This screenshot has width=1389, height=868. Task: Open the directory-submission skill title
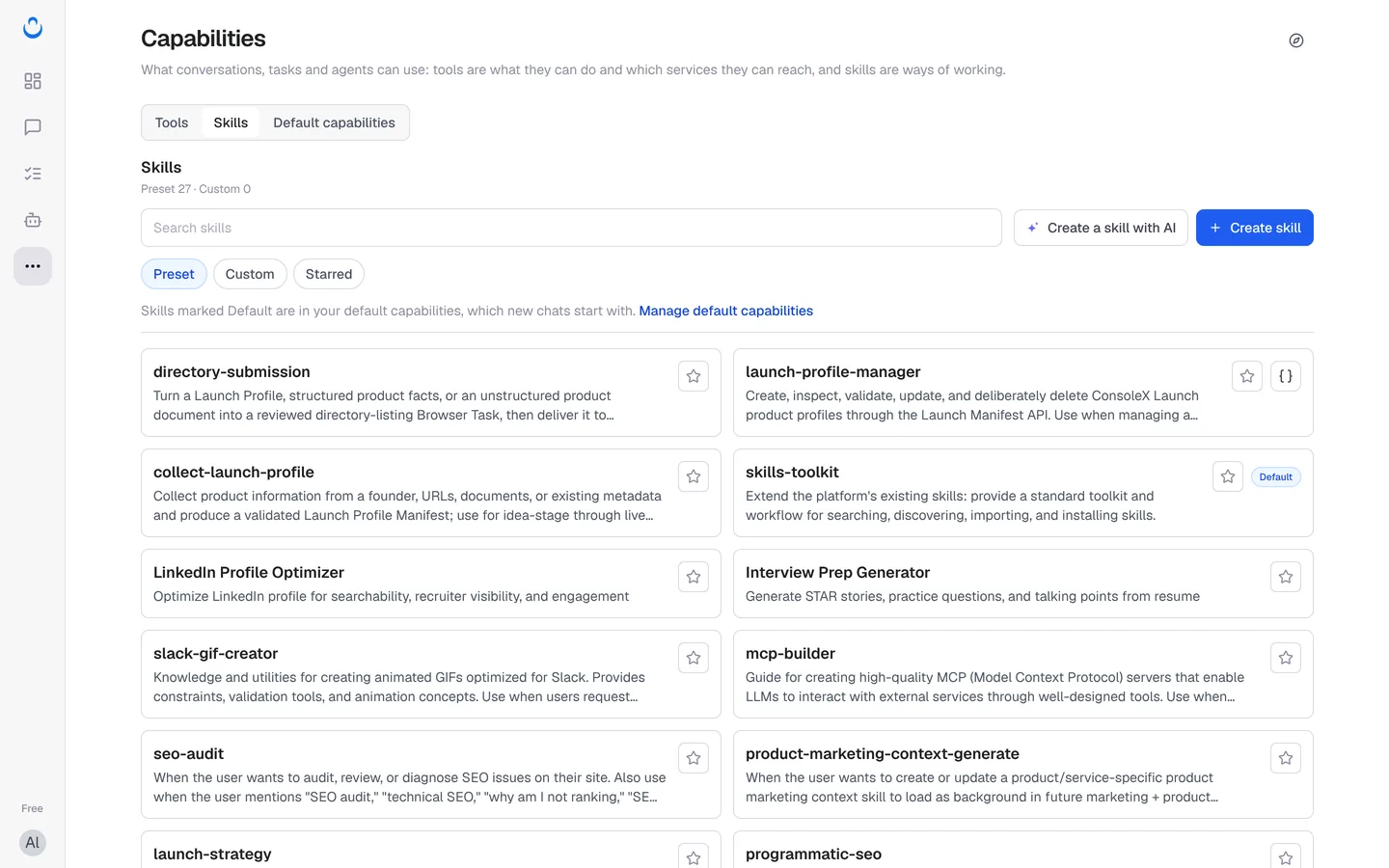[231, 372]
